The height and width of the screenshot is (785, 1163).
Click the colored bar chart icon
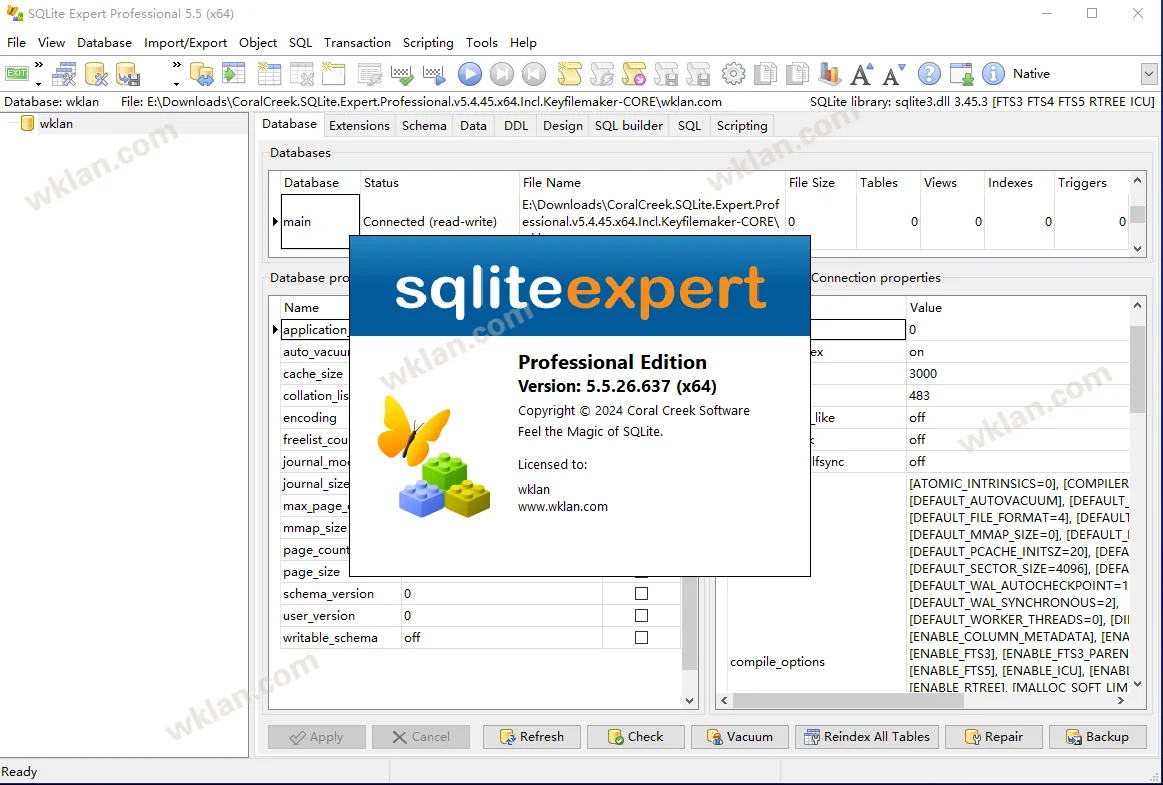829,73
